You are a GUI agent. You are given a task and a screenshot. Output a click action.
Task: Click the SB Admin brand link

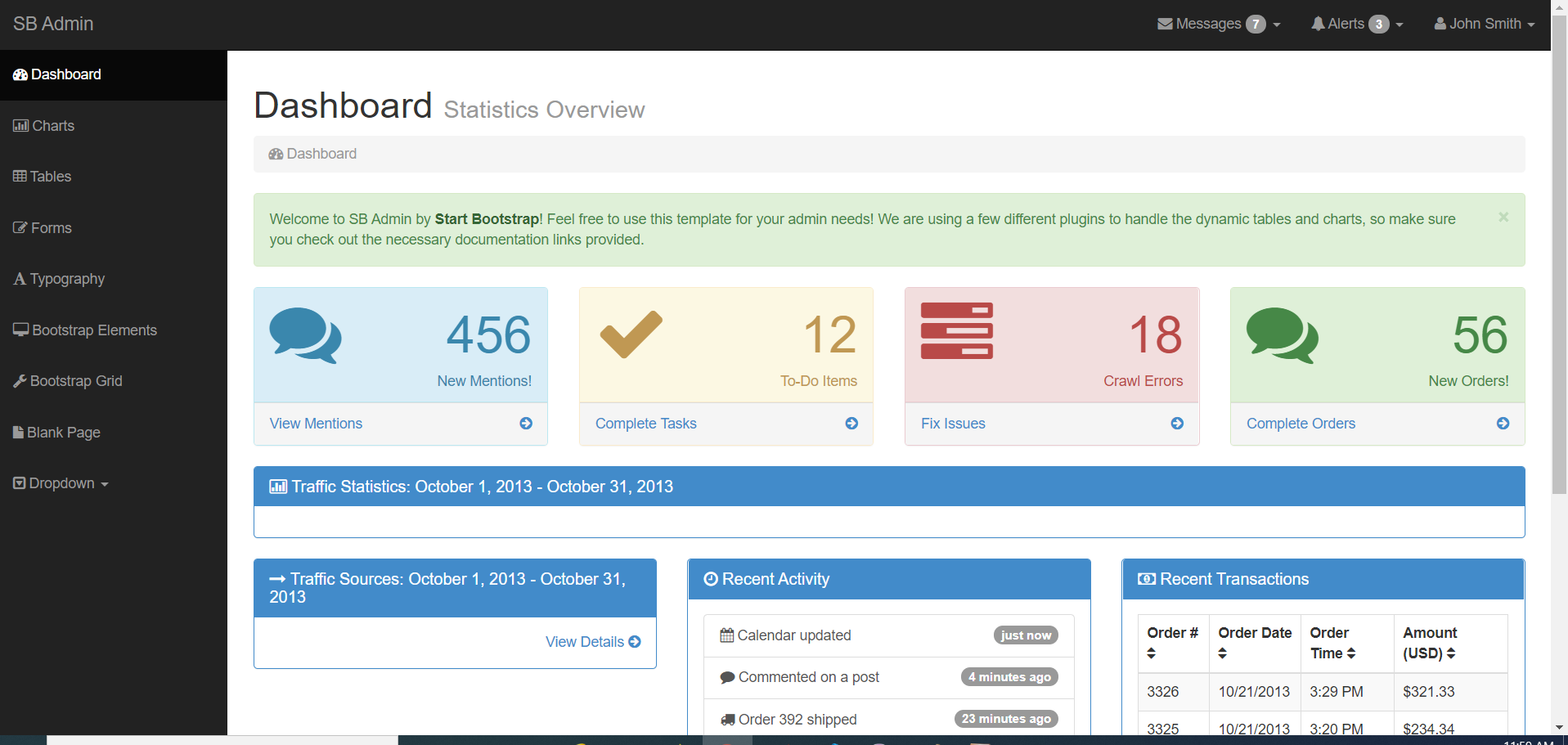click(x=53, y=25)
